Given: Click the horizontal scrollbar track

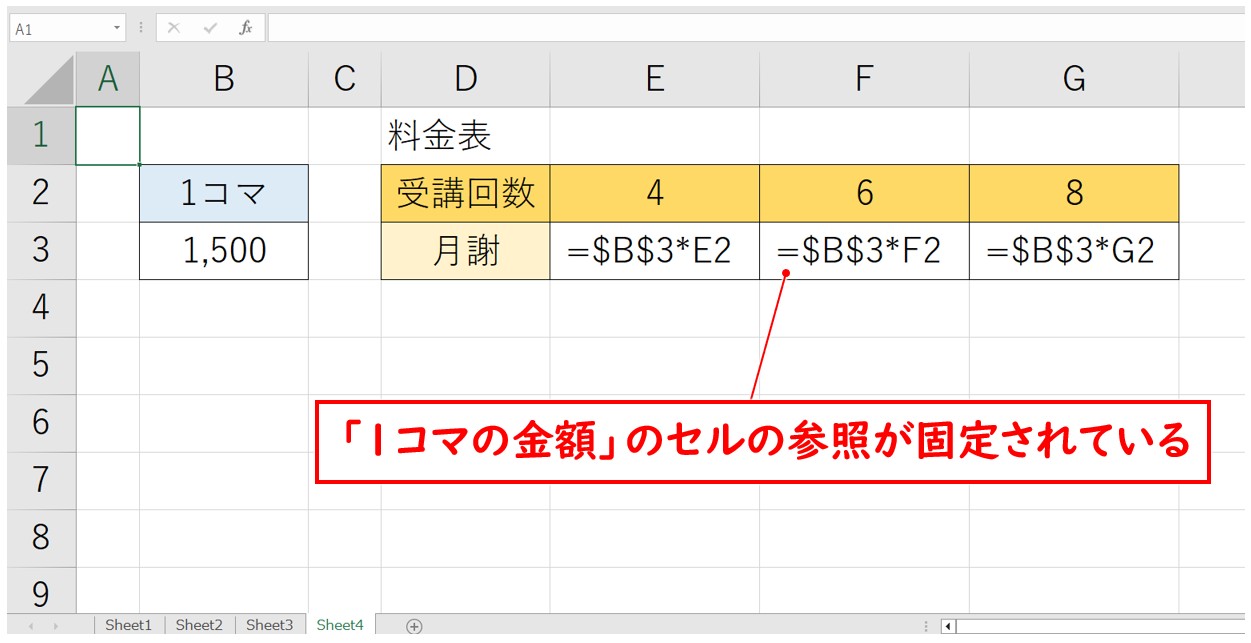Looking at the screenshot, I should pyautogui.click(x=1100, y=627).
